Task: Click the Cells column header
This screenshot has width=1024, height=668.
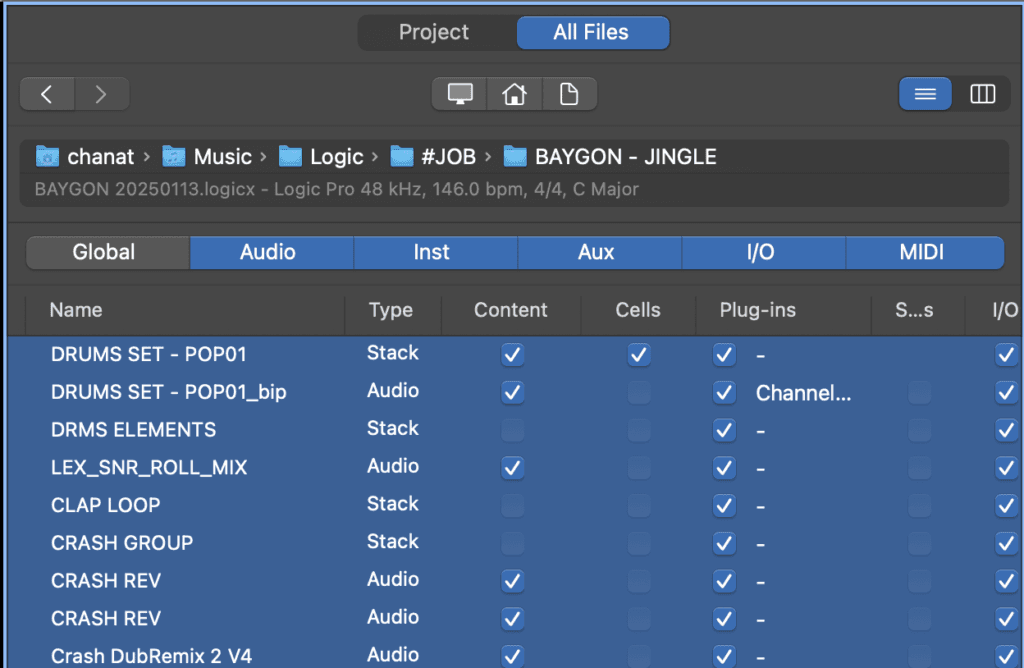Action: (x=638, y=310)
